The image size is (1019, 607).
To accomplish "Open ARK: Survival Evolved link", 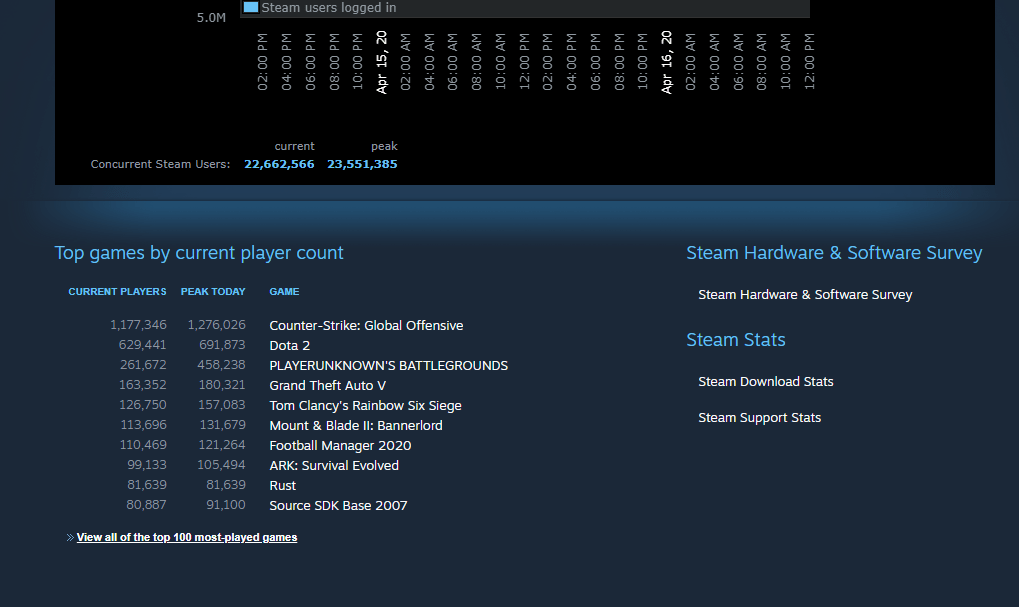I will pyautogui.click(x=334, y=466).
